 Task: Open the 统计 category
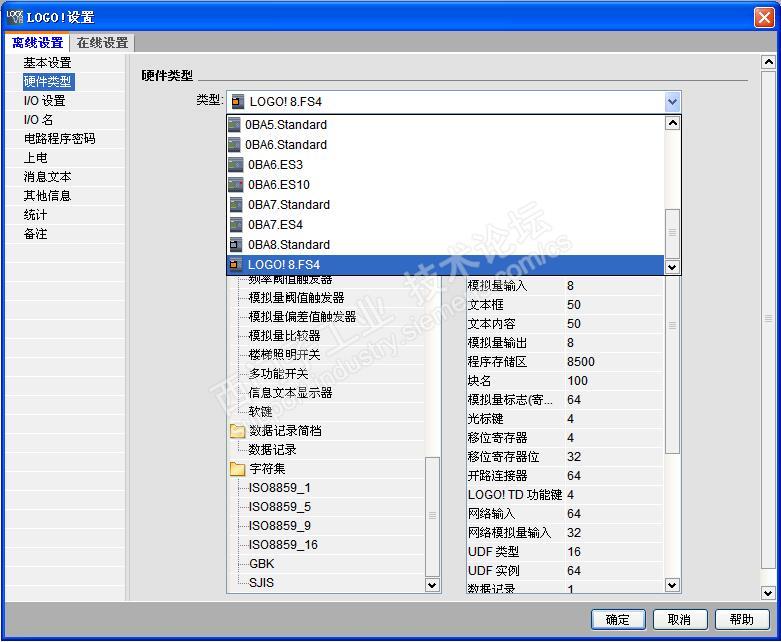click(x=35, y=215)
